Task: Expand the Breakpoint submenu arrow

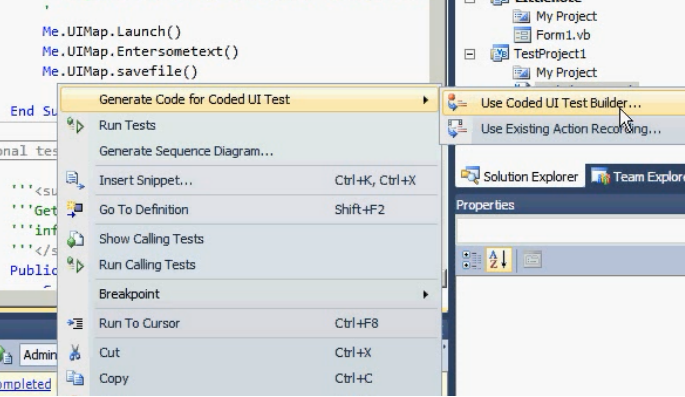Action: coord(426,294)
